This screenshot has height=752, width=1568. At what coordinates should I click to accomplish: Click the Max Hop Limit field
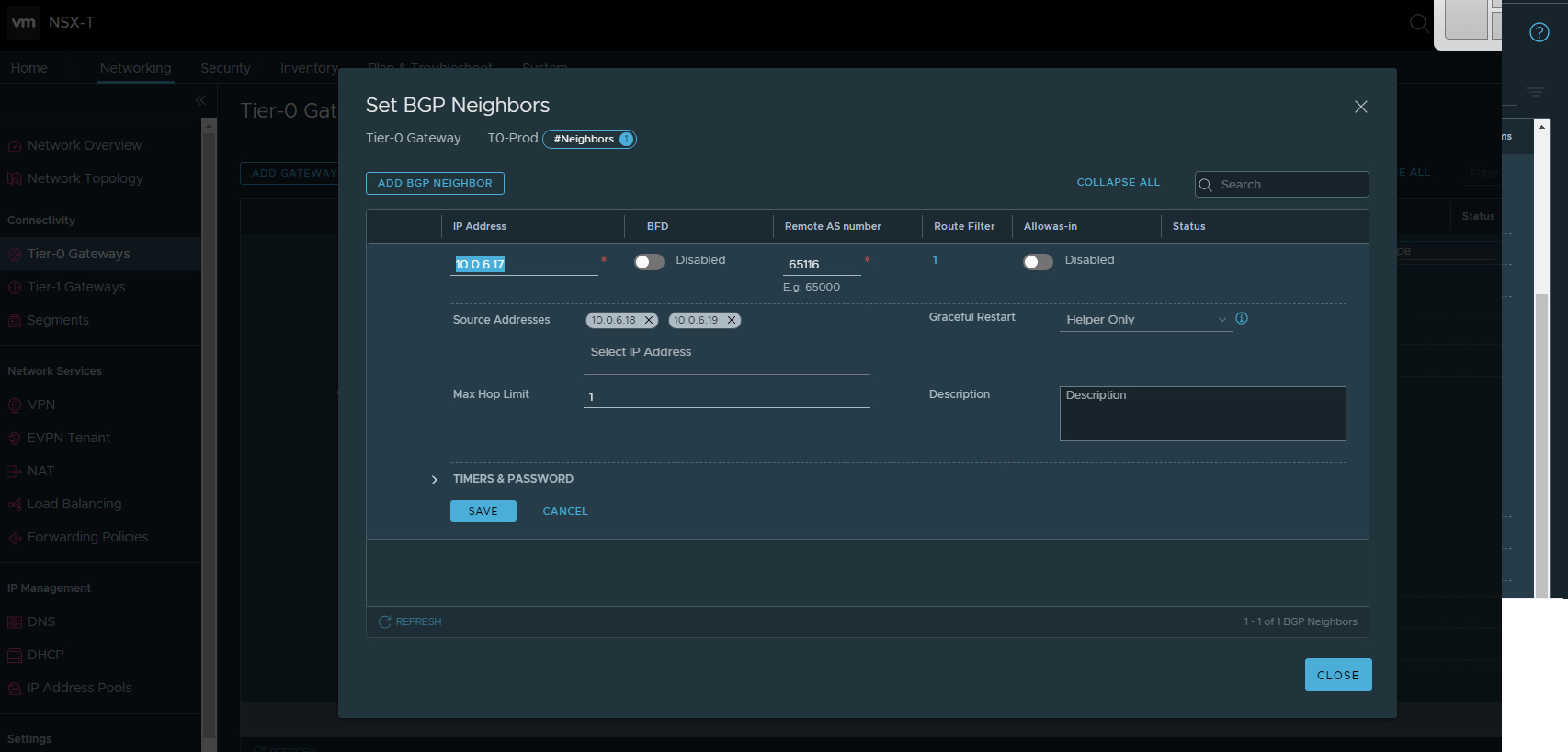pos(726,396)
